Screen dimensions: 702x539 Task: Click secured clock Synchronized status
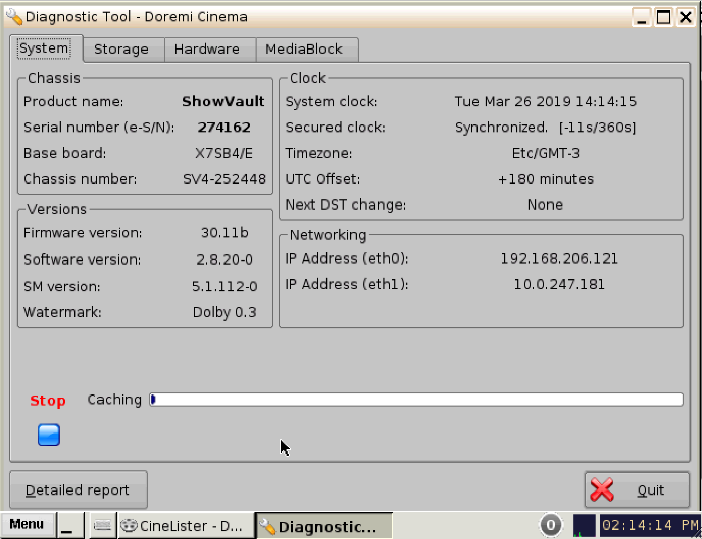pos(545,128)
